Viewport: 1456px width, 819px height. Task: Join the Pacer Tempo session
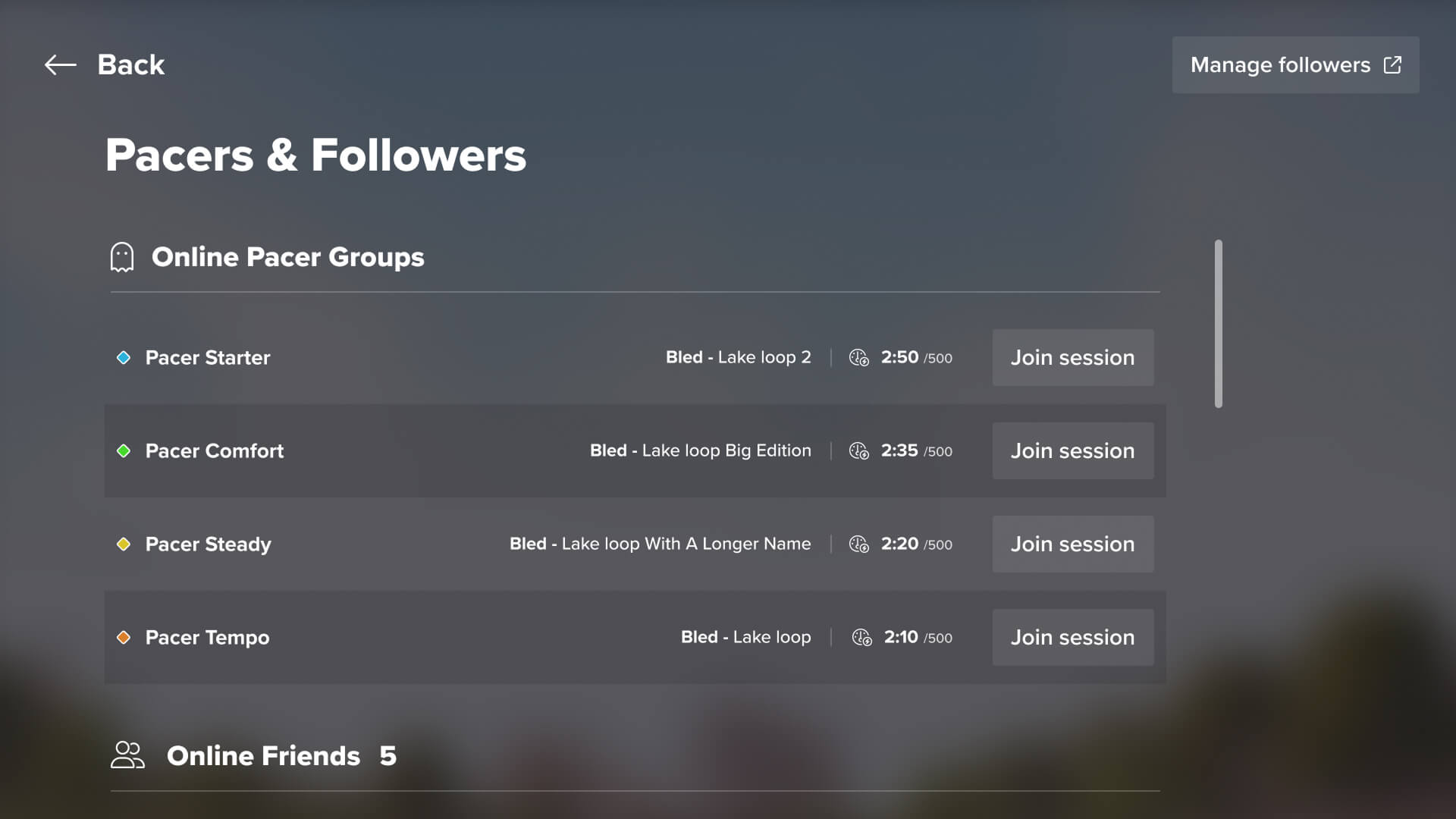point(1073,637)
